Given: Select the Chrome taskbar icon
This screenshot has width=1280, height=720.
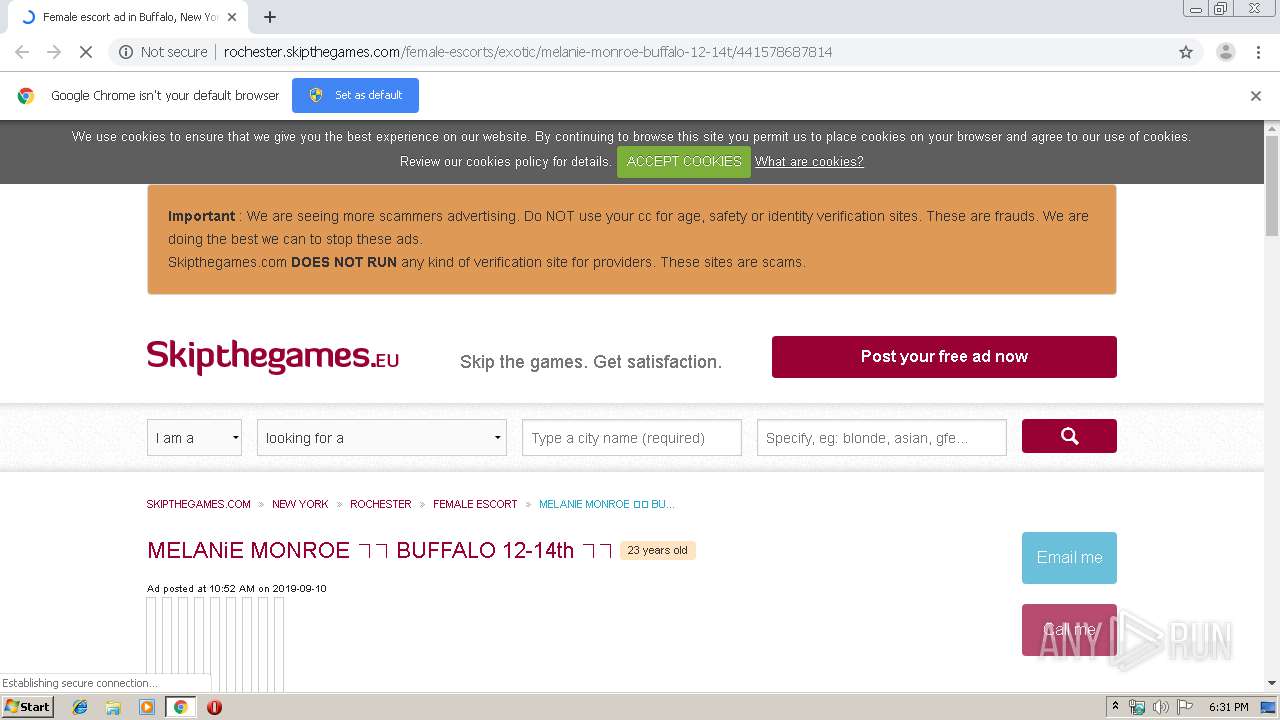Looking at the screenshot, I should tap(180, 707).
